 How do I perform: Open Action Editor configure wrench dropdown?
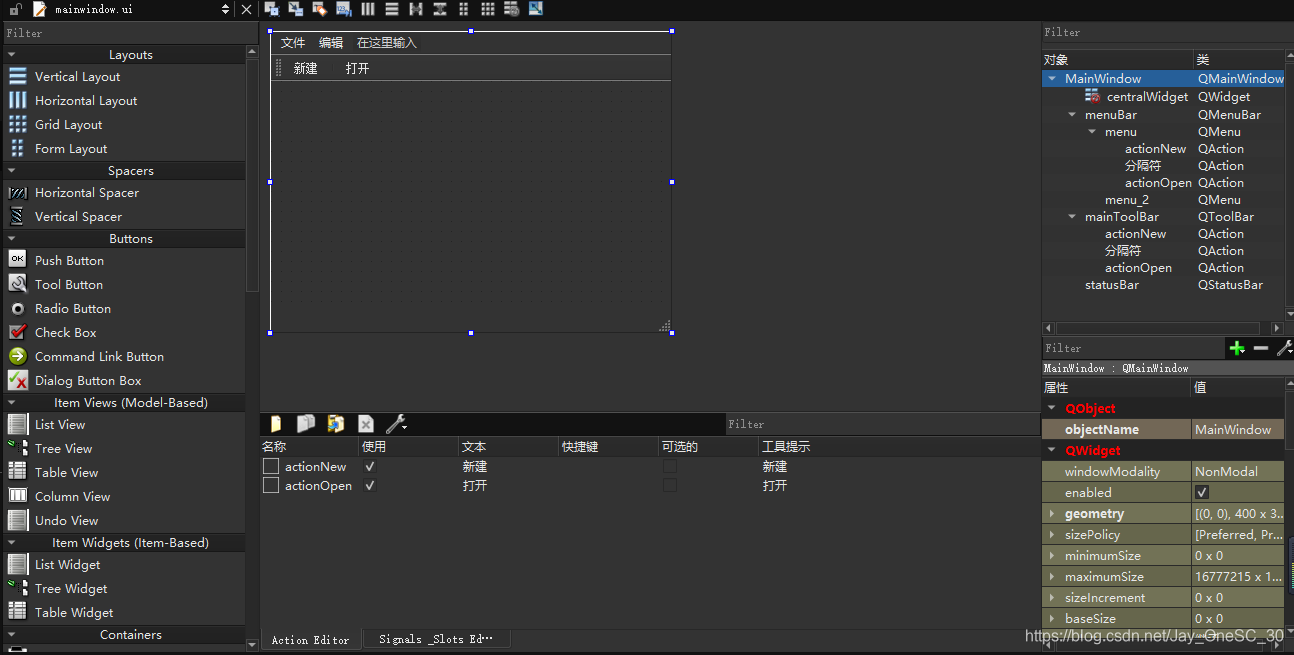click(x=396, y=424)
